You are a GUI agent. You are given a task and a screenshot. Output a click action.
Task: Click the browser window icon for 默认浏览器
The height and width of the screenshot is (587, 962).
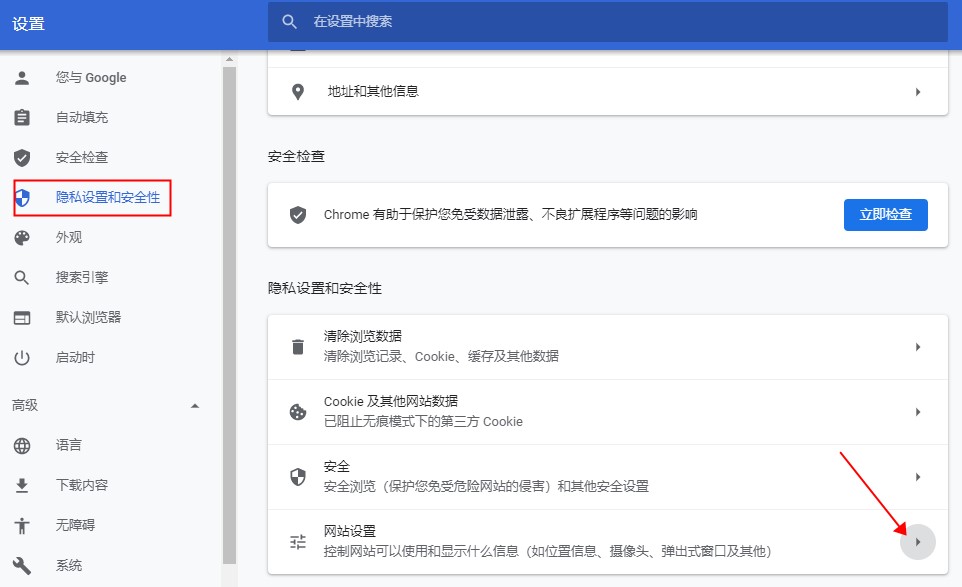pyautogui.click(x=22, y=318)
